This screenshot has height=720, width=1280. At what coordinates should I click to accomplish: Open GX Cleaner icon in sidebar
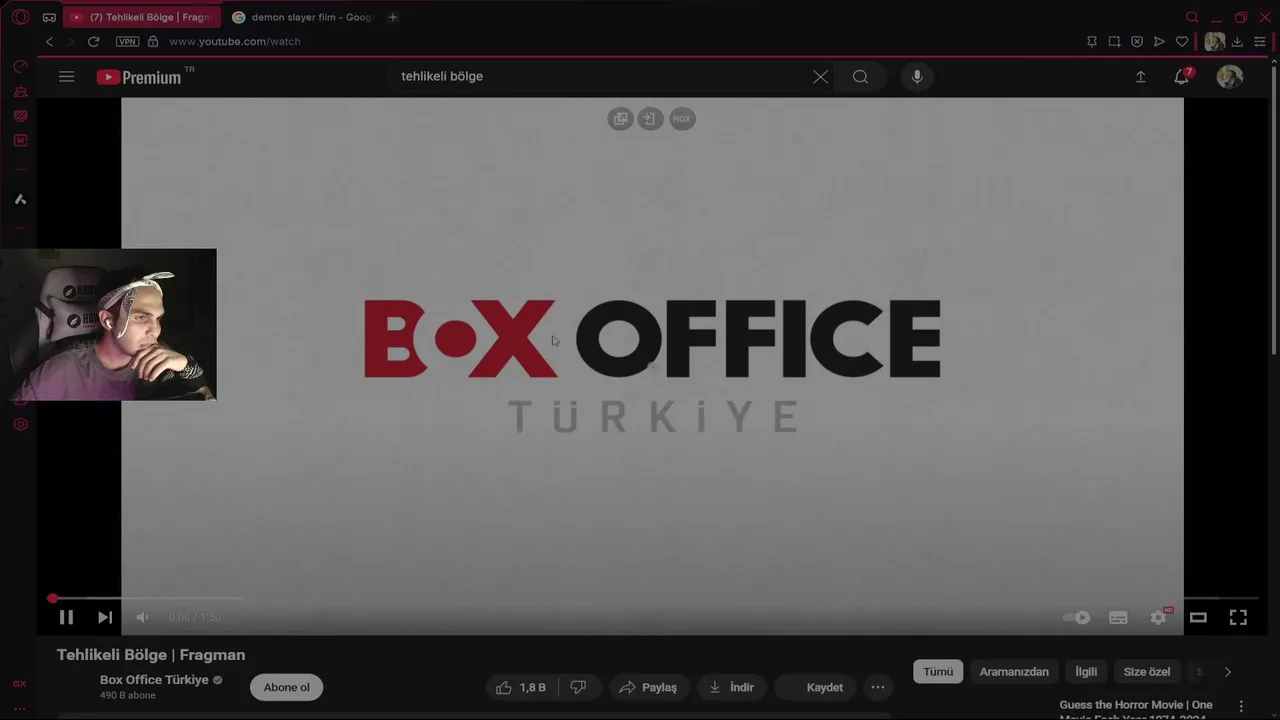pyautogui.click(x=20, y=92)
